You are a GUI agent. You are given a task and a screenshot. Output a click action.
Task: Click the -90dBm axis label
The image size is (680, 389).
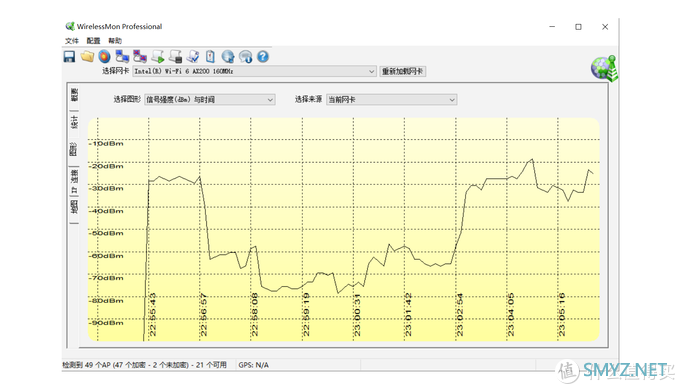106,323
